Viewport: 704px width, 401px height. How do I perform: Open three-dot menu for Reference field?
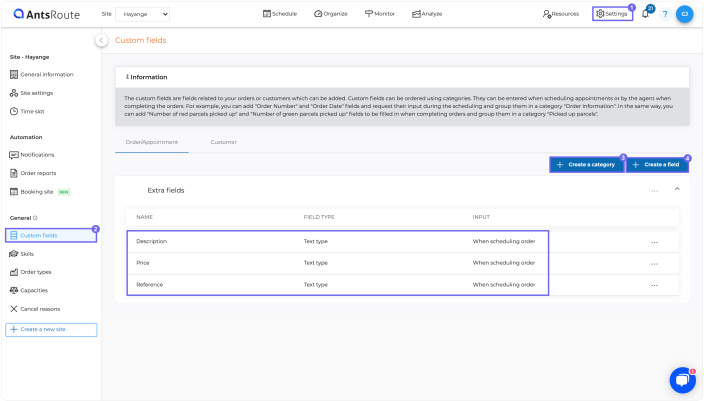[654, 285]
